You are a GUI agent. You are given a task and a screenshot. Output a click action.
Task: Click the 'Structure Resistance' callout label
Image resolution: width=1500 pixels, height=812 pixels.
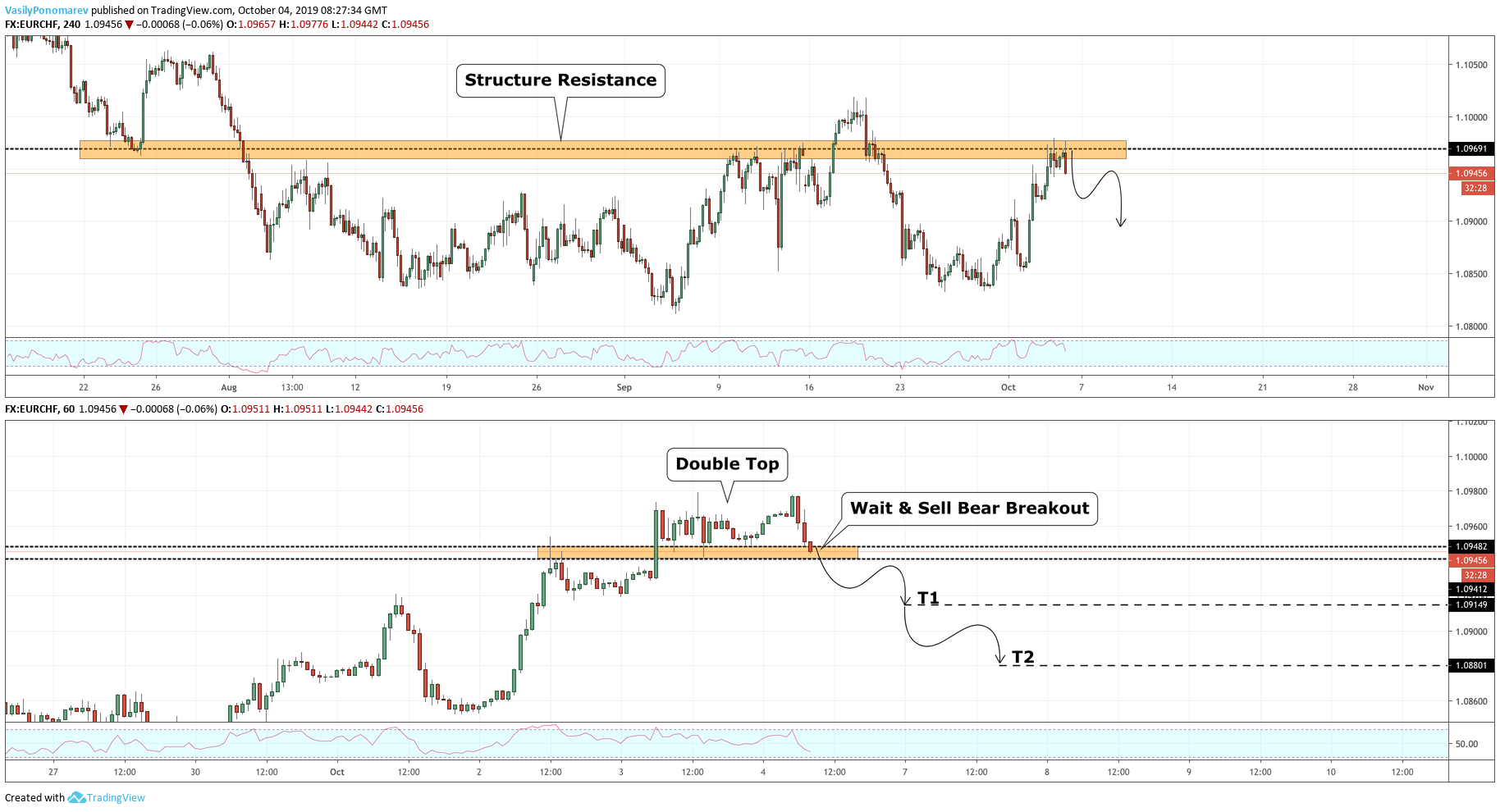click(560, 80)
